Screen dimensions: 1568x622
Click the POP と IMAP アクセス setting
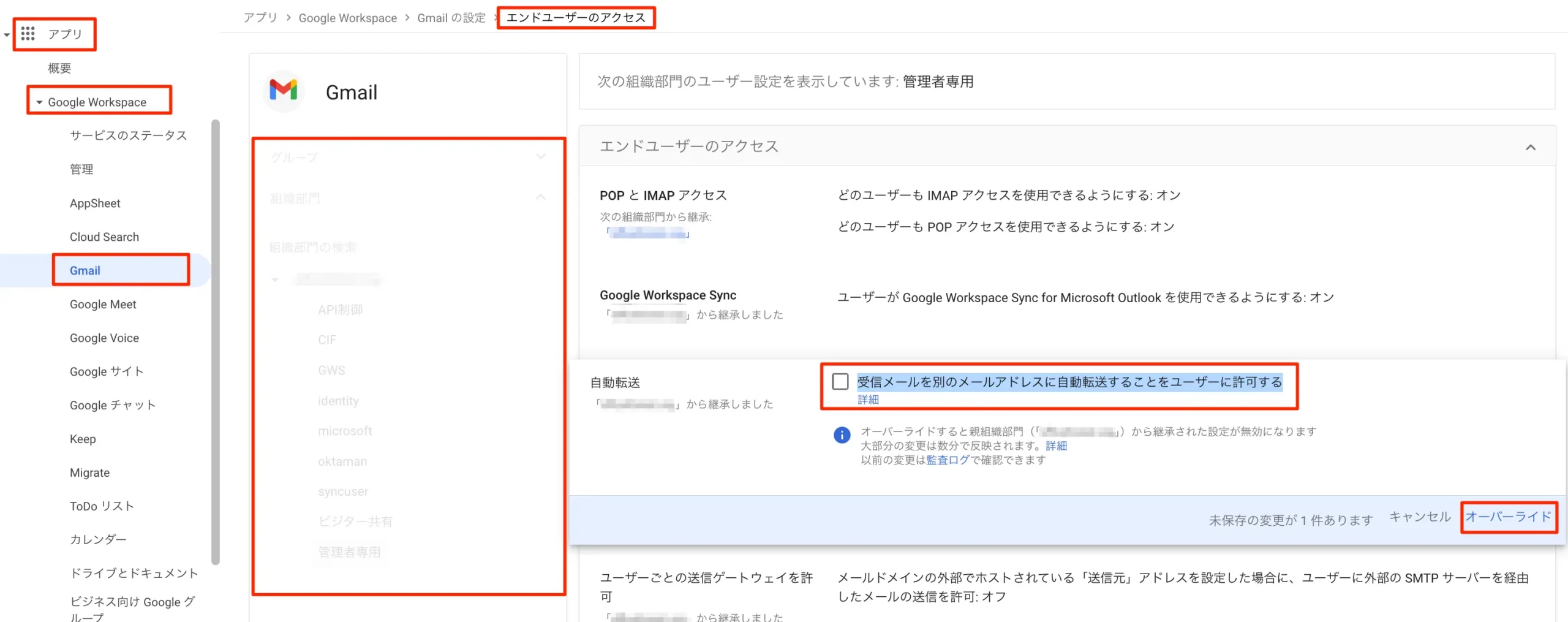663,195
